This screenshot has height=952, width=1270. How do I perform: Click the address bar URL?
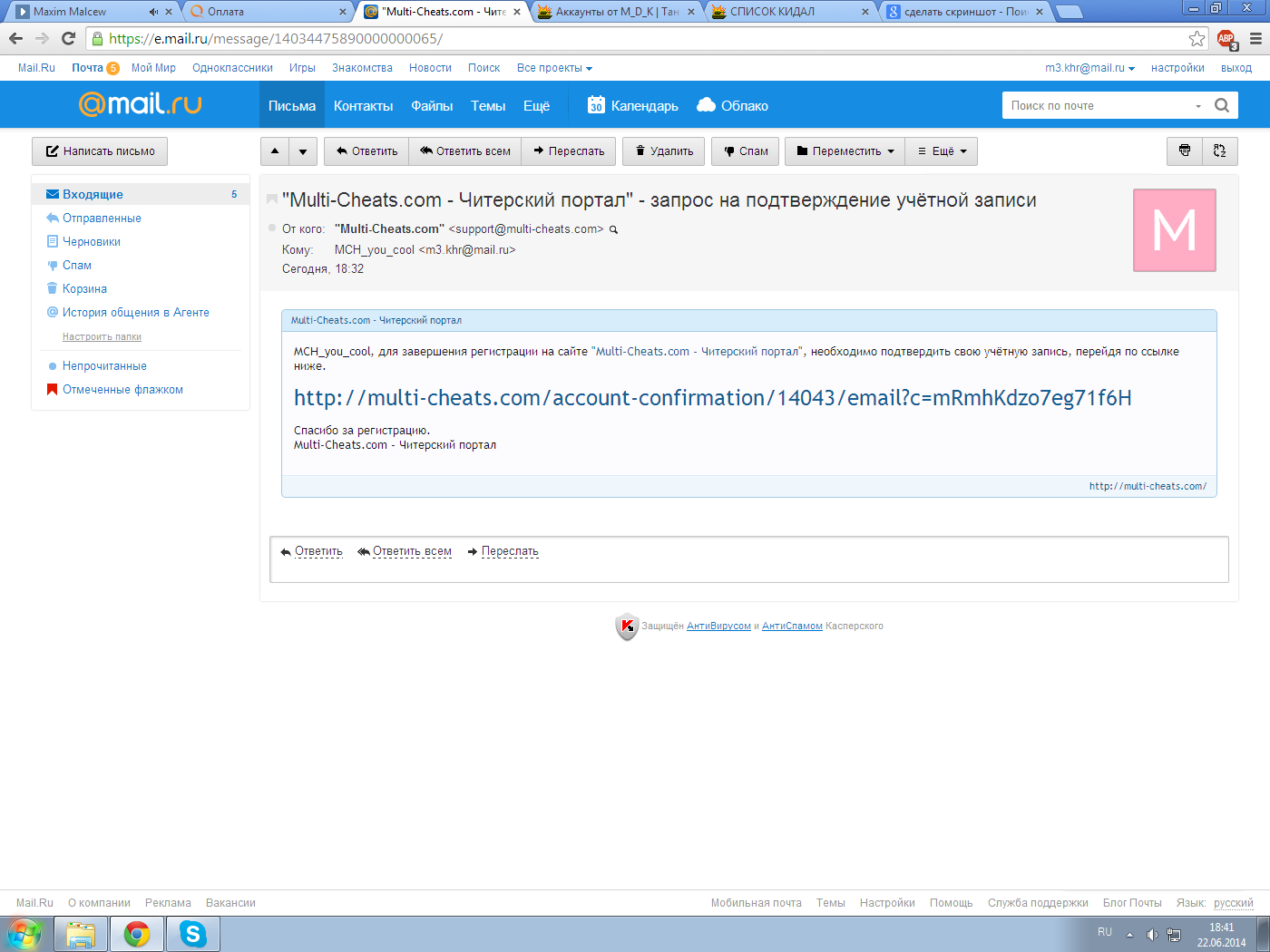click(276, 38)
